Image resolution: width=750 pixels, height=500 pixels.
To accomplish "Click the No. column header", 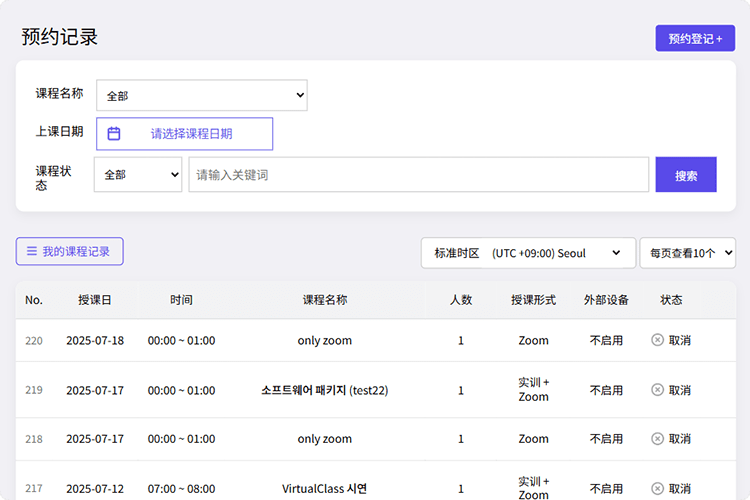I will click(34, 300).
